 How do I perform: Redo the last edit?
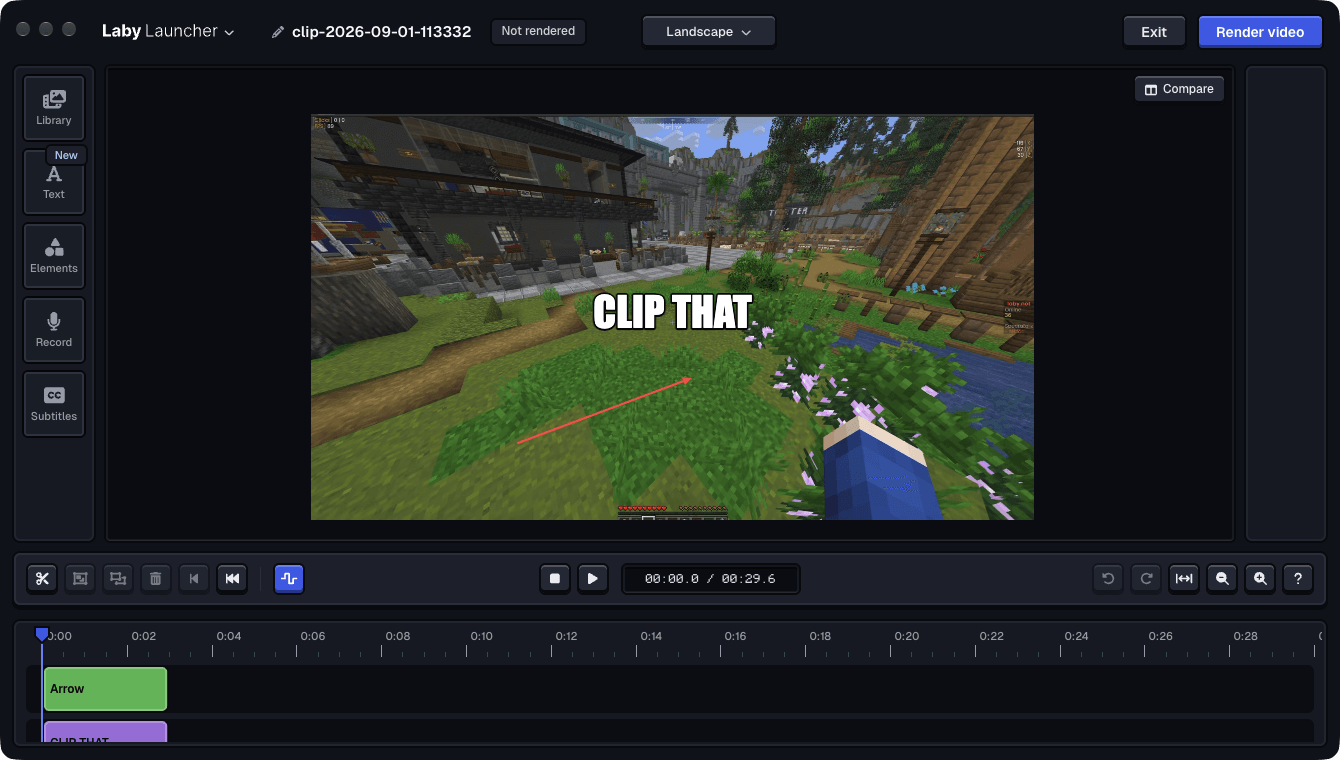pos(1146,578)
